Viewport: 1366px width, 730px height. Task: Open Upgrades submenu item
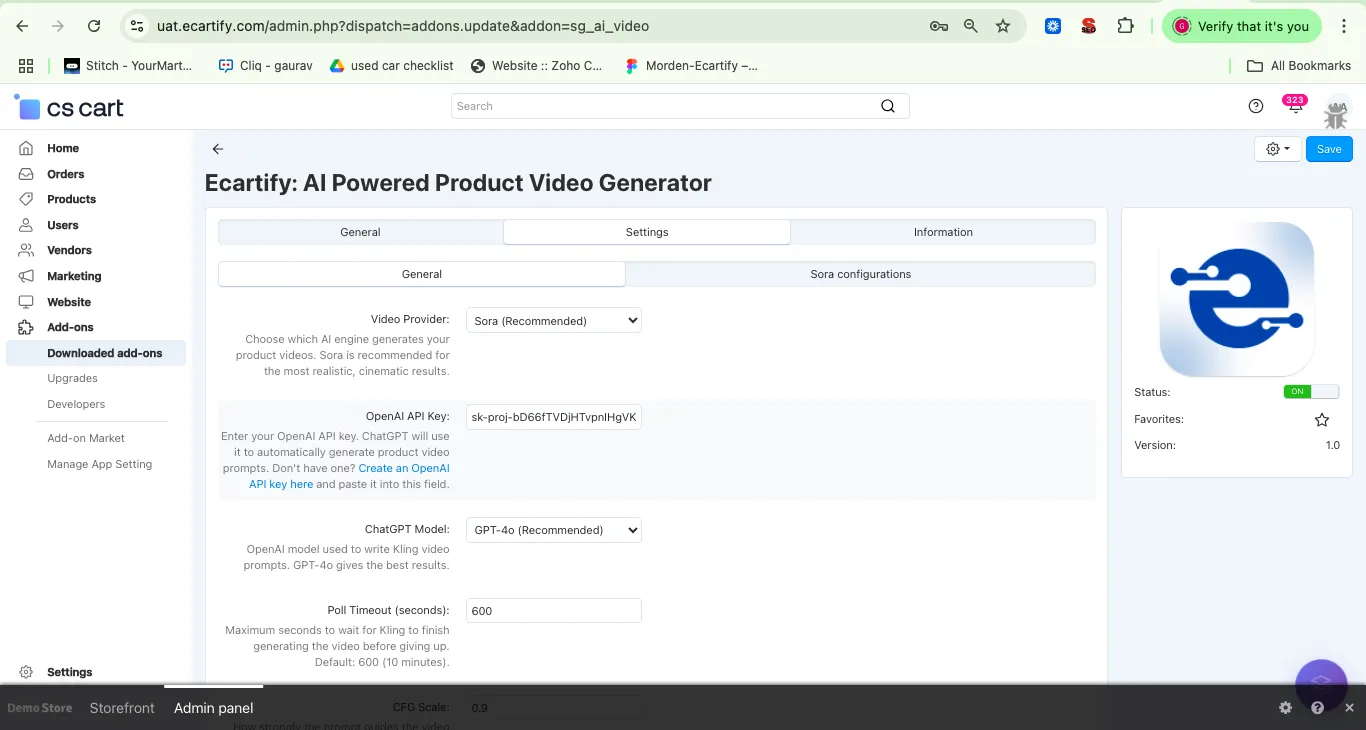point(72,378)
